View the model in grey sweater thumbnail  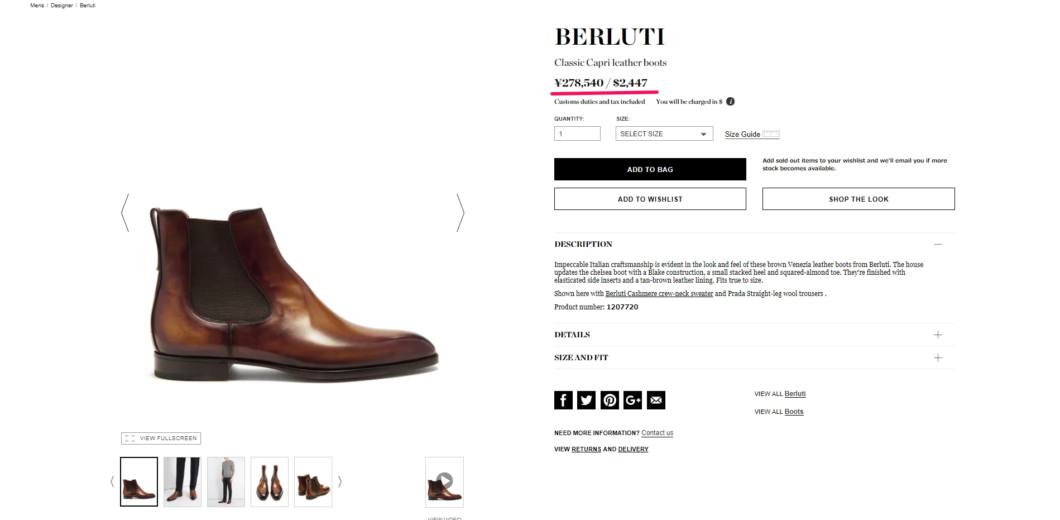(x=226, y=482)
